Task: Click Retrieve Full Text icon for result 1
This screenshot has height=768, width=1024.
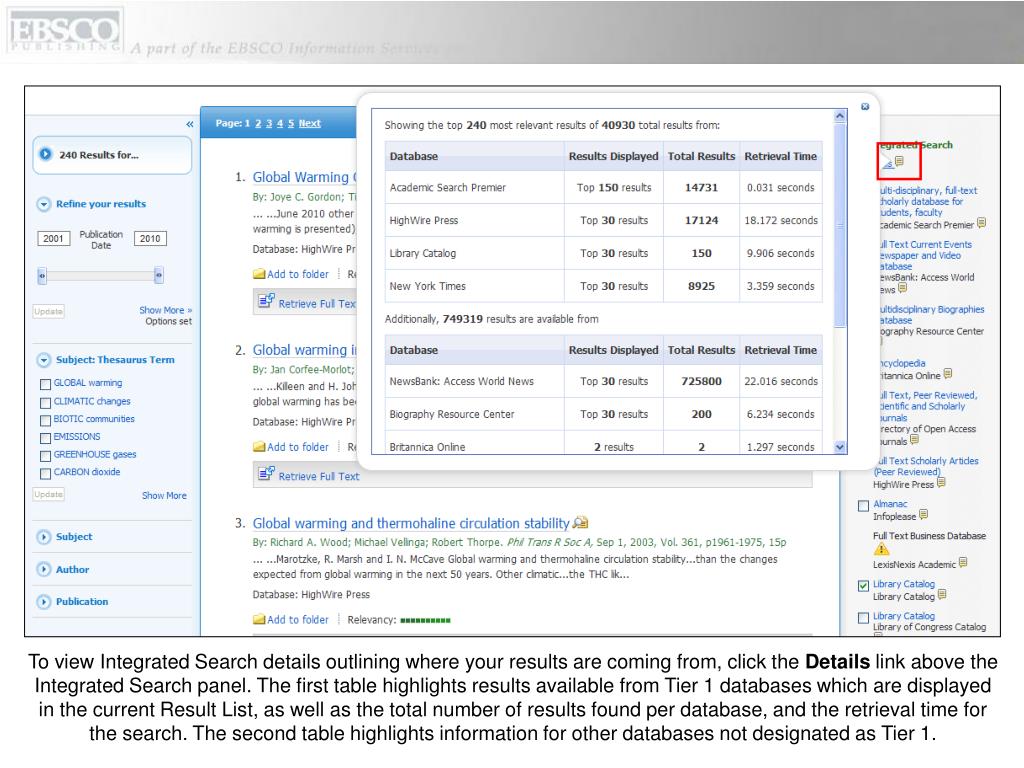Action: [x=266, y=301]
